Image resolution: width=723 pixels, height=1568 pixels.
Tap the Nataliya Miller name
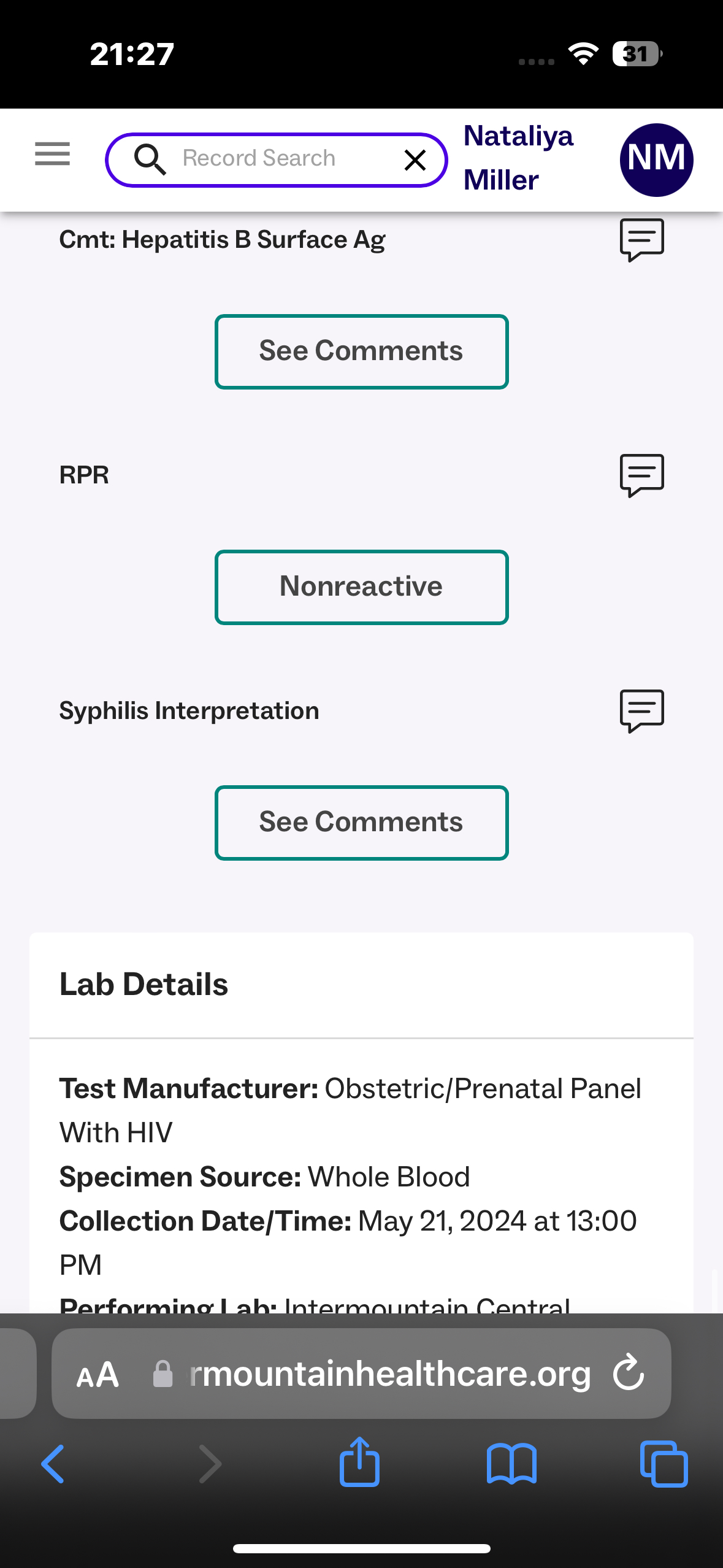pyautogui.click(x=518, y=158)
